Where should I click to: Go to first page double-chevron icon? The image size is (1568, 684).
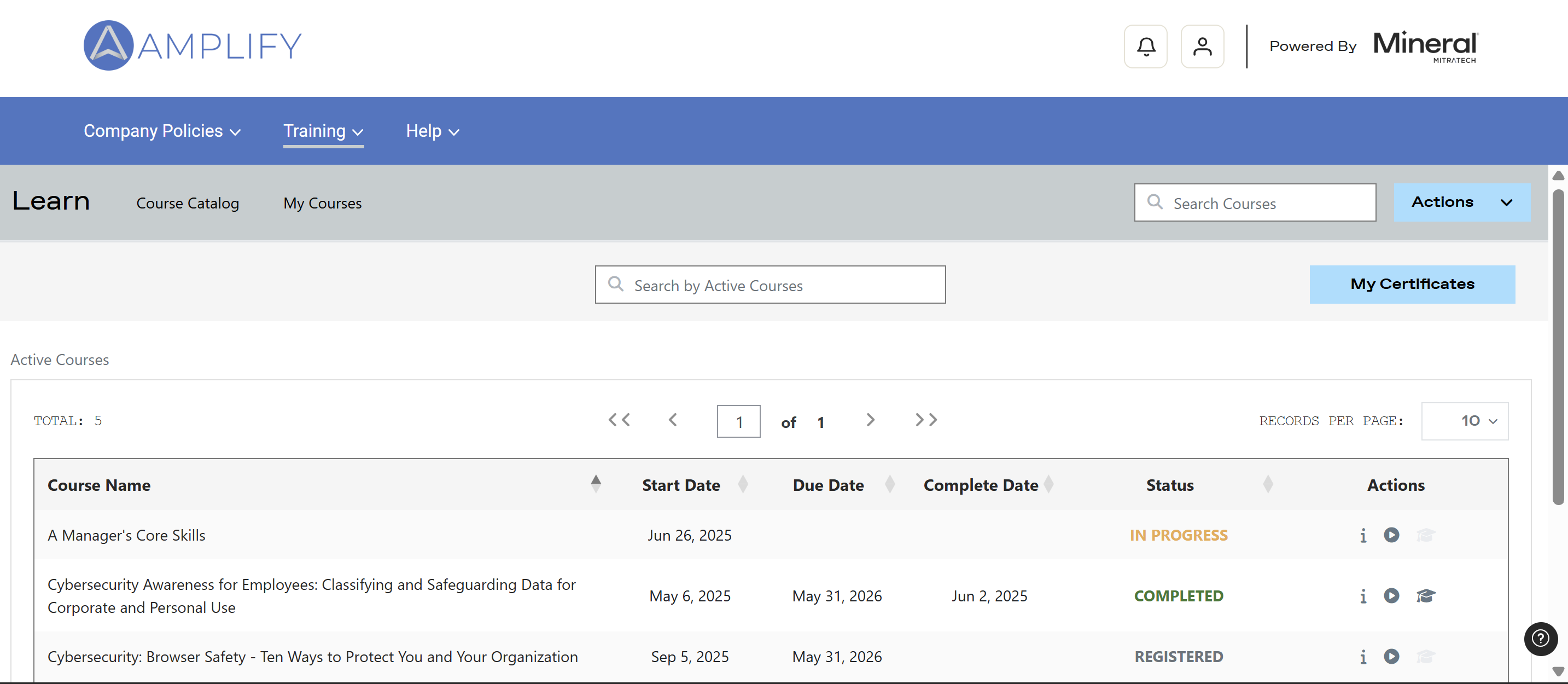click(619, 420)
